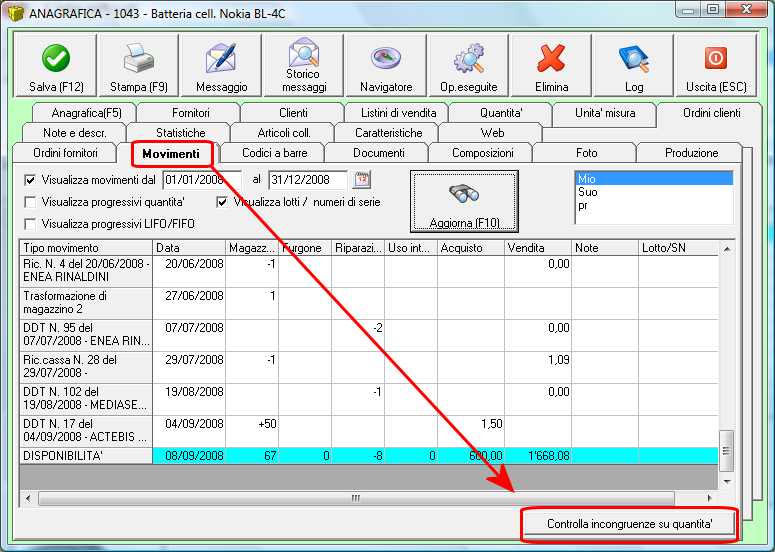Click Controlla incongruenze su quantita' button
The height and width of the screenshot is (552, 775).
pyautogui.click(x=629, y=524)
